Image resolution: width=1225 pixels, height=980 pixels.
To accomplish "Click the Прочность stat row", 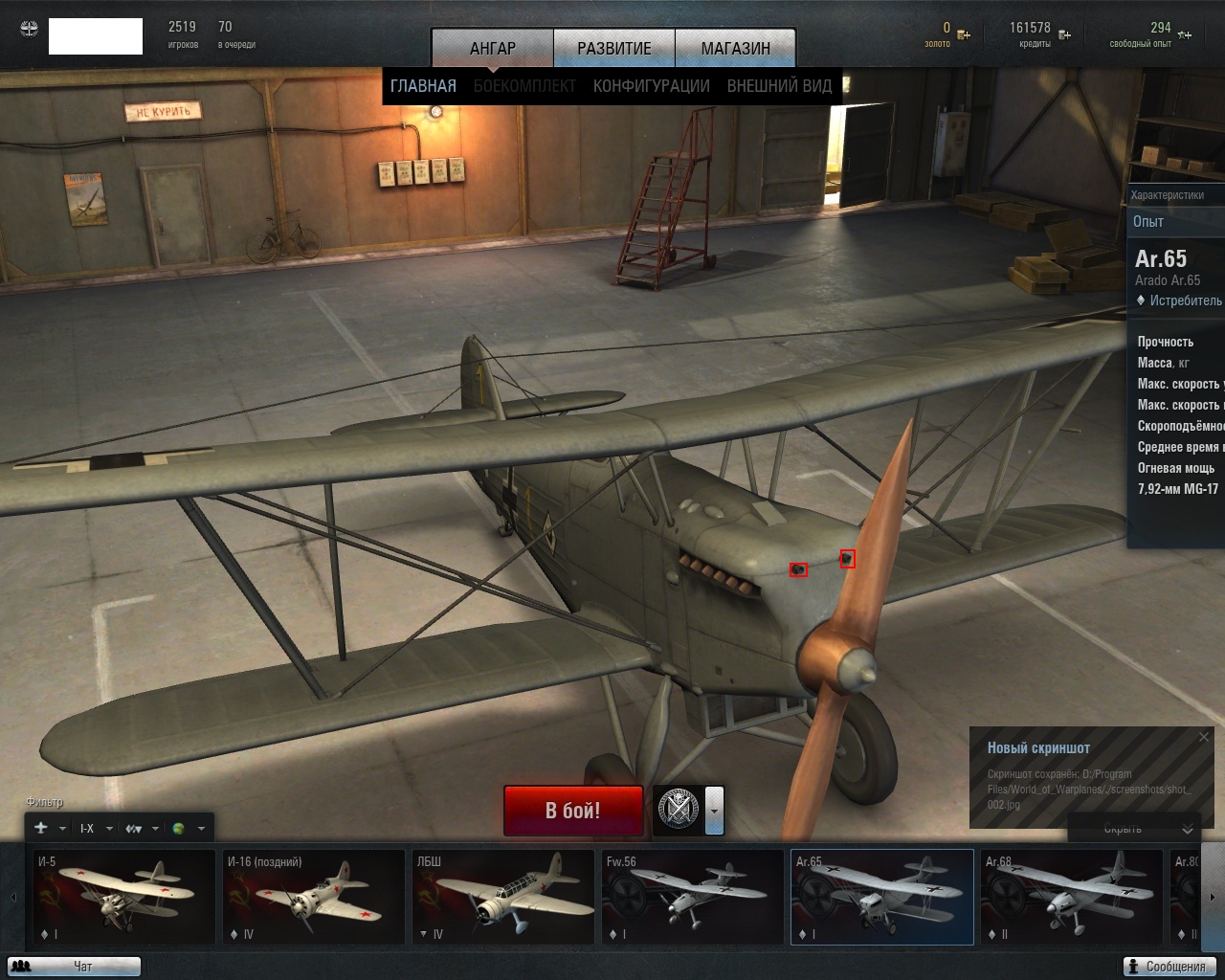I will tap(1166, 342).
